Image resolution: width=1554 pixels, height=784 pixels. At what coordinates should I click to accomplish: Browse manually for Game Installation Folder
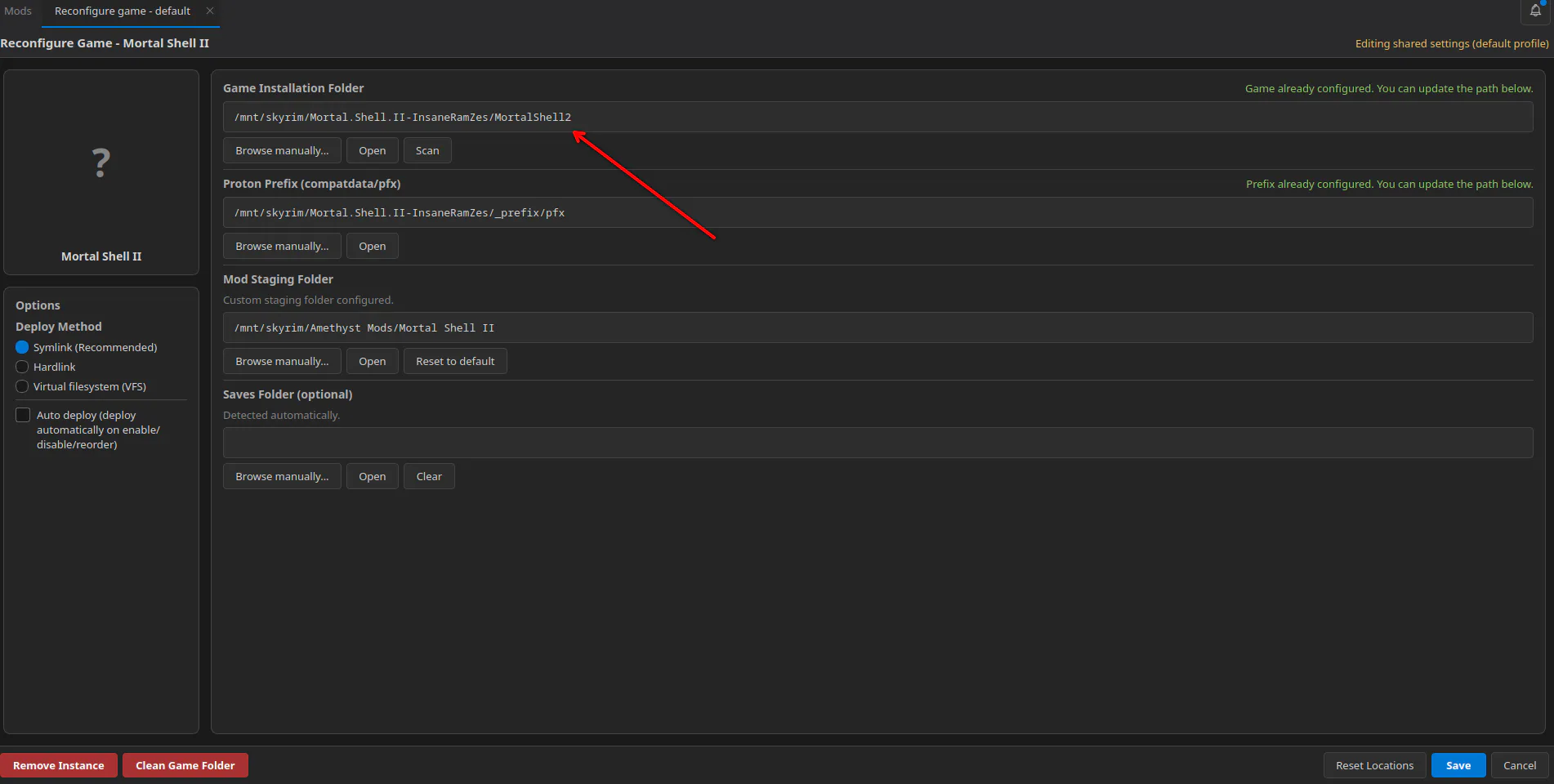click(x=282, y=150)
